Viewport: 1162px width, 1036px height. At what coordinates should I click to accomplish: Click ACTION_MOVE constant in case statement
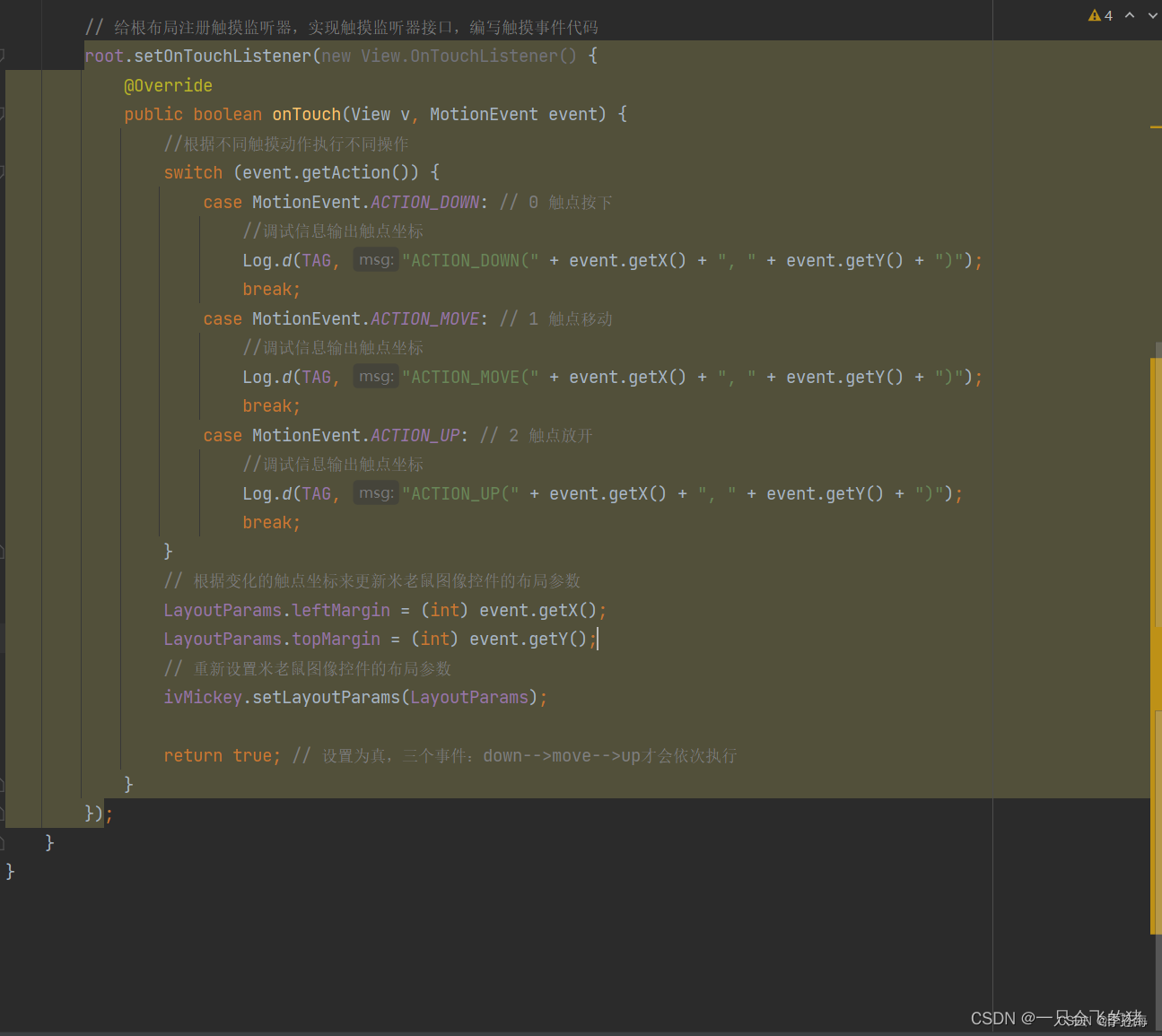pyautogui.click(x=425, y=319)
